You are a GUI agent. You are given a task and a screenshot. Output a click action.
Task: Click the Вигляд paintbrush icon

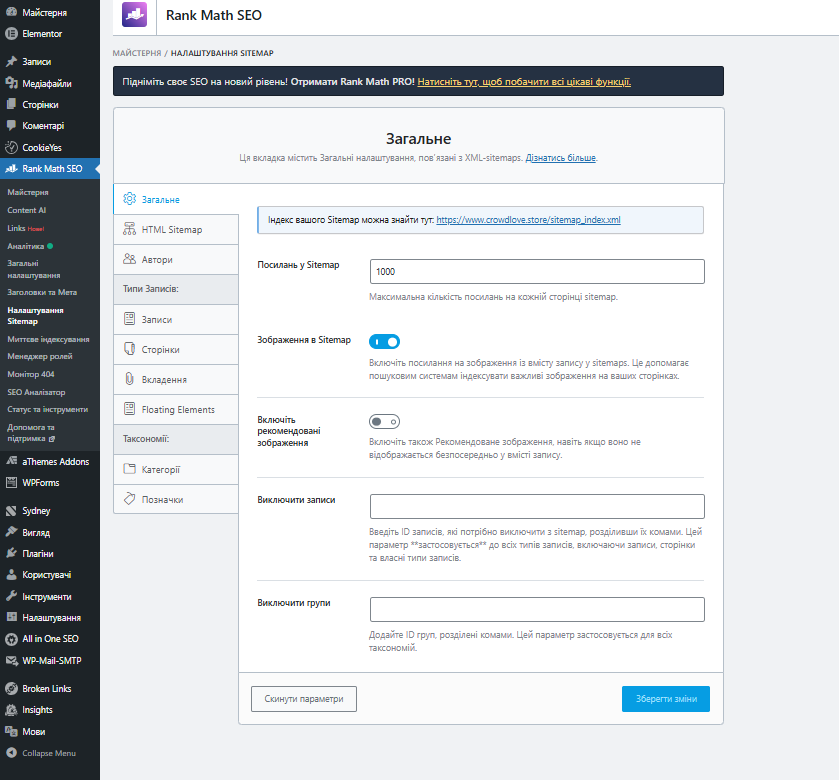pos(11,532)
